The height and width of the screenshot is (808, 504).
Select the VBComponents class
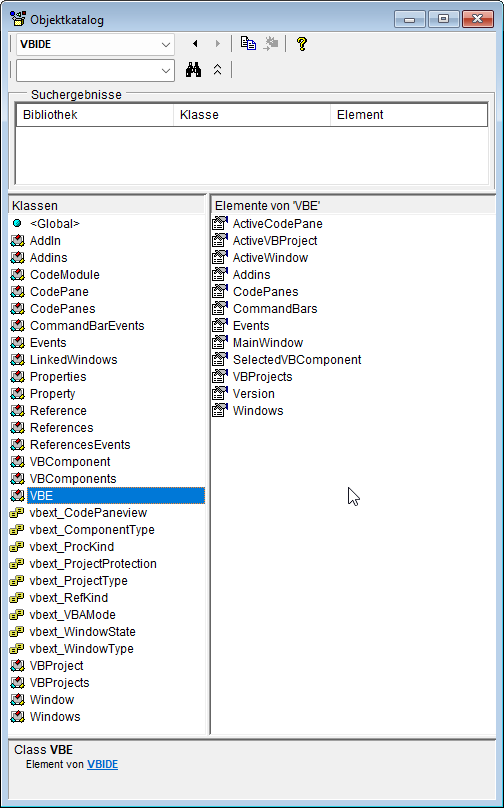point(73,479)
